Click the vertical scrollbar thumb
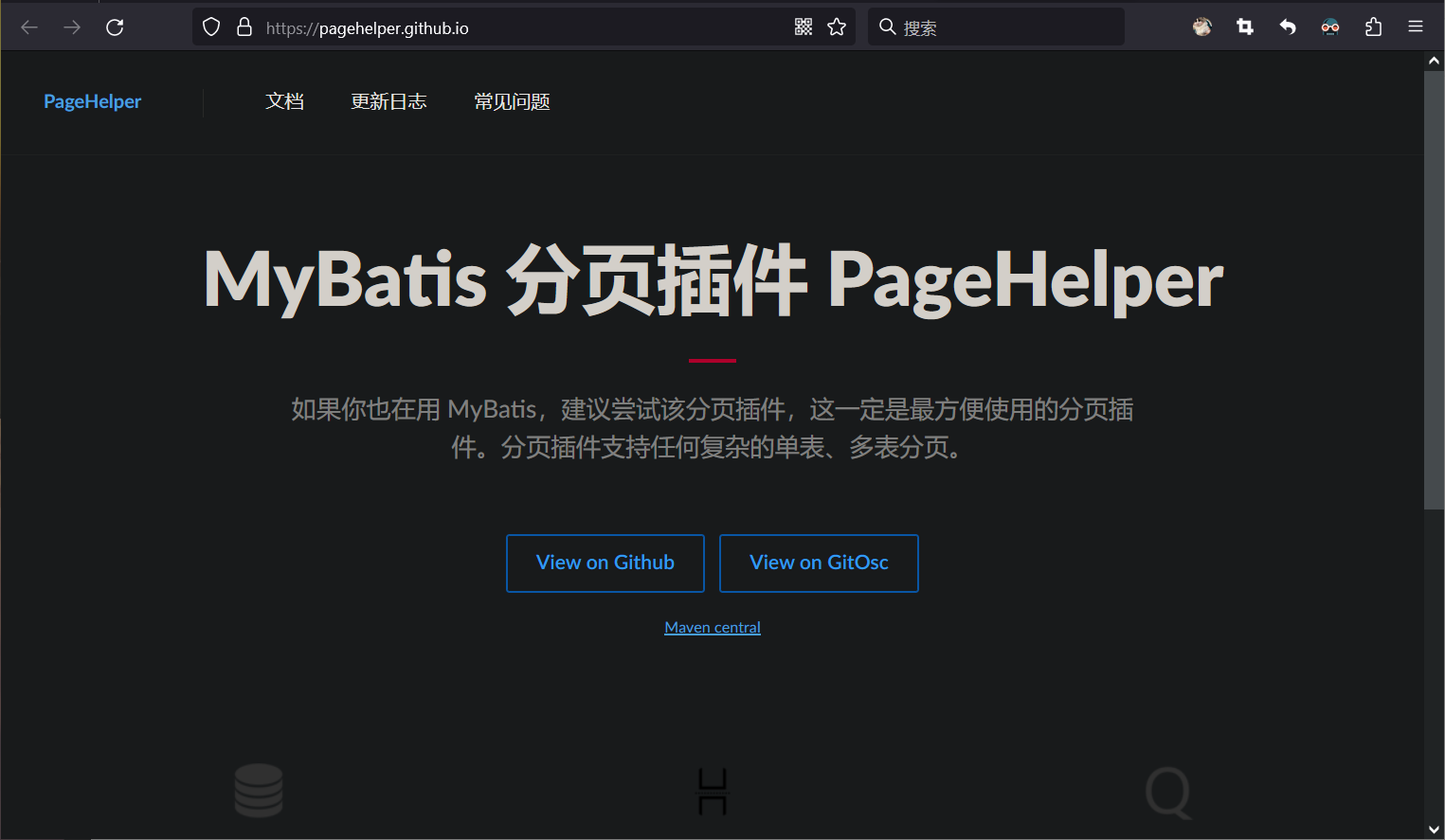Screen dimensions: 1445x840 pyautogui.click(x=1434, y=290)
